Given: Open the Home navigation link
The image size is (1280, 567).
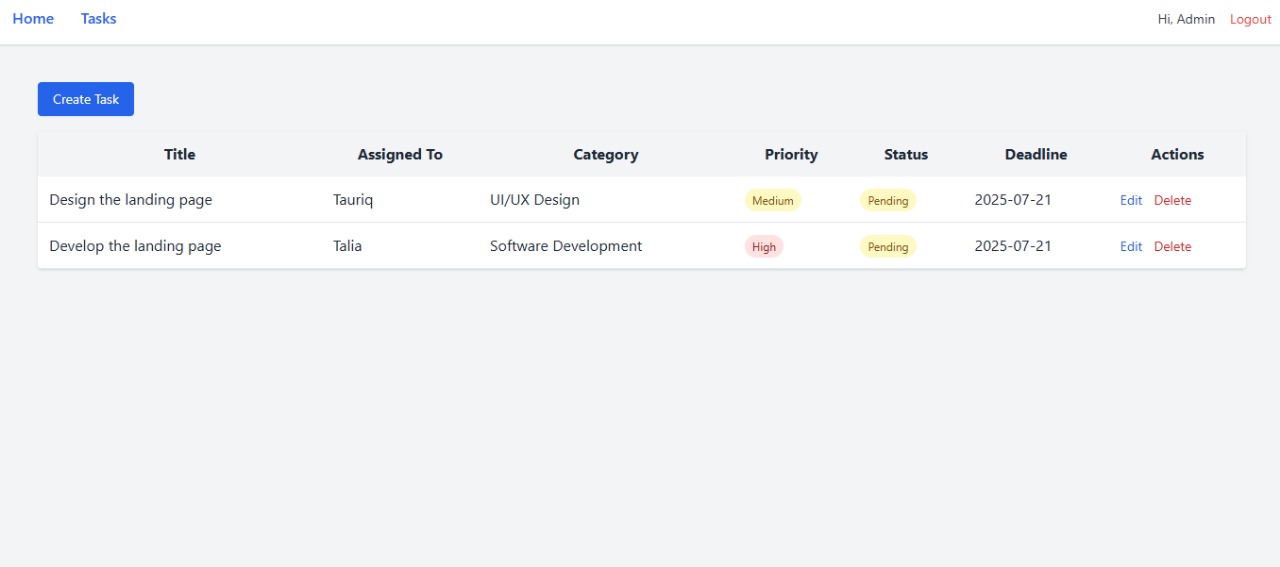Looking at the screenshot, I should click(33, 19).
